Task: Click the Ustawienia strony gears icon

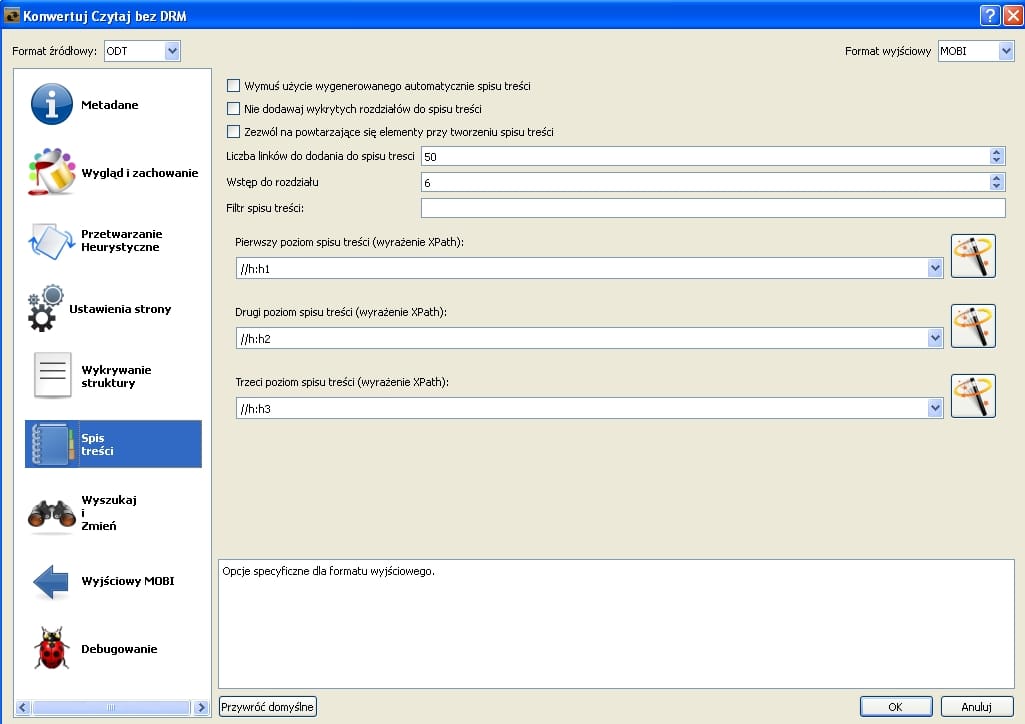Action: click(45, 308)
